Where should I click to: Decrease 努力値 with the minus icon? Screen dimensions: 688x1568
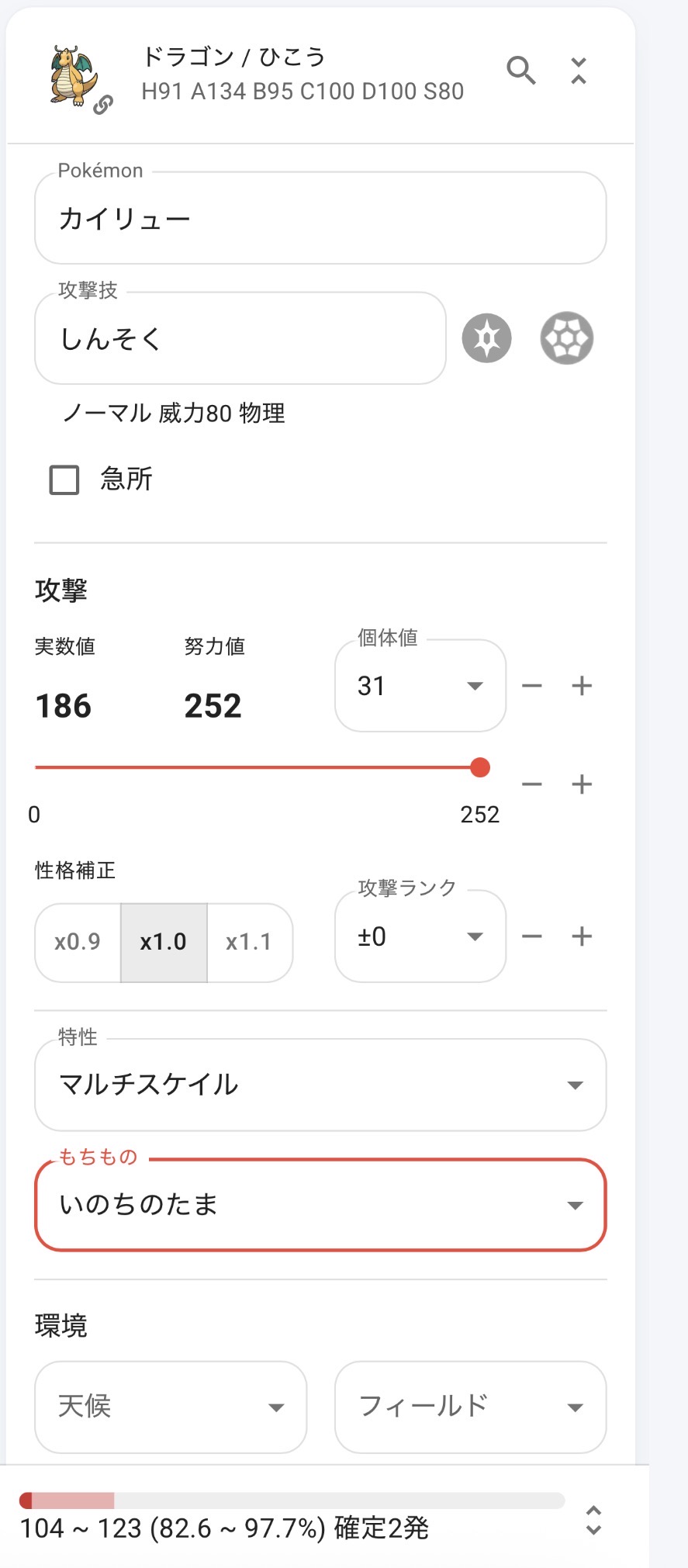pyautogui.click(x=532, y=784)
